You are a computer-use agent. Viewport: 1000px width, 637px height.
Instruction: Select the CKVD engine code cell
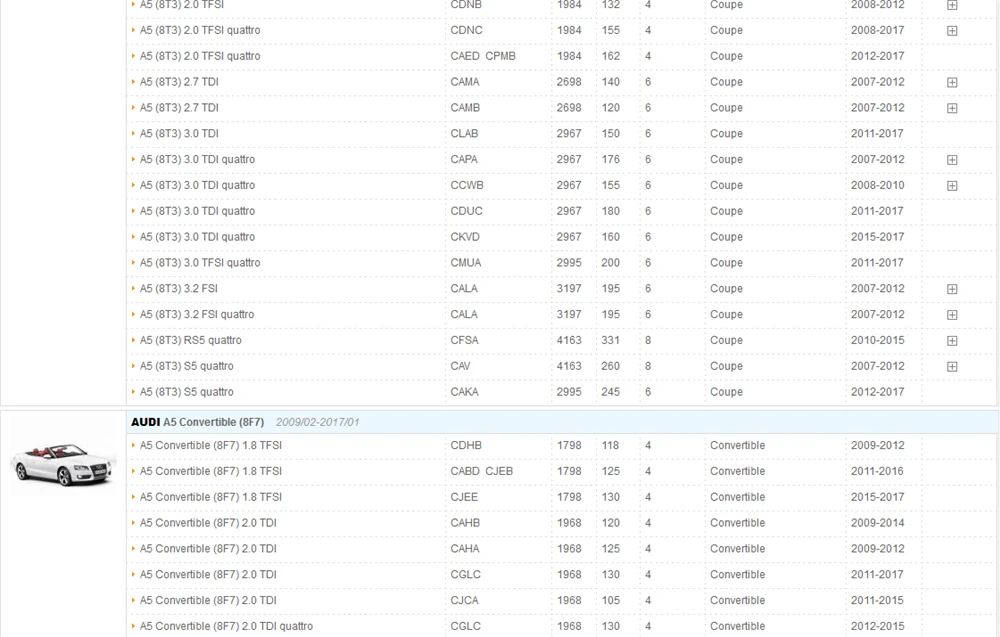coord(464,237)
